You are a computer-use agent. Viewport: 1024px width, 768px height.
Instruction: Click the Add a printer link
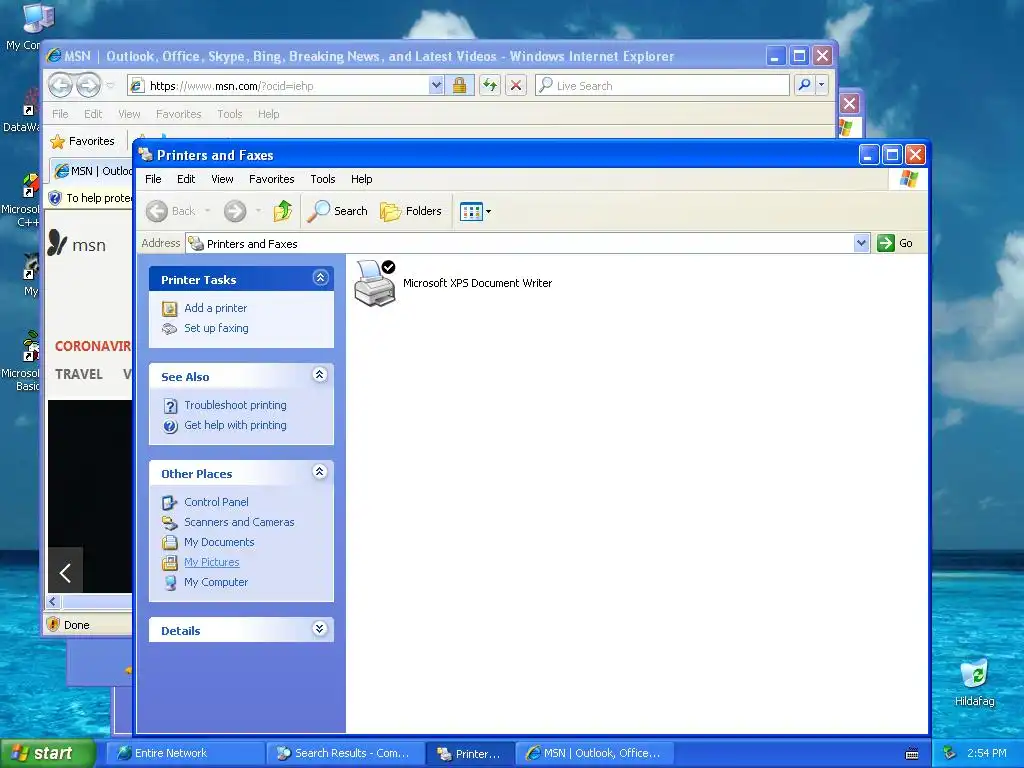pos(216,308)
